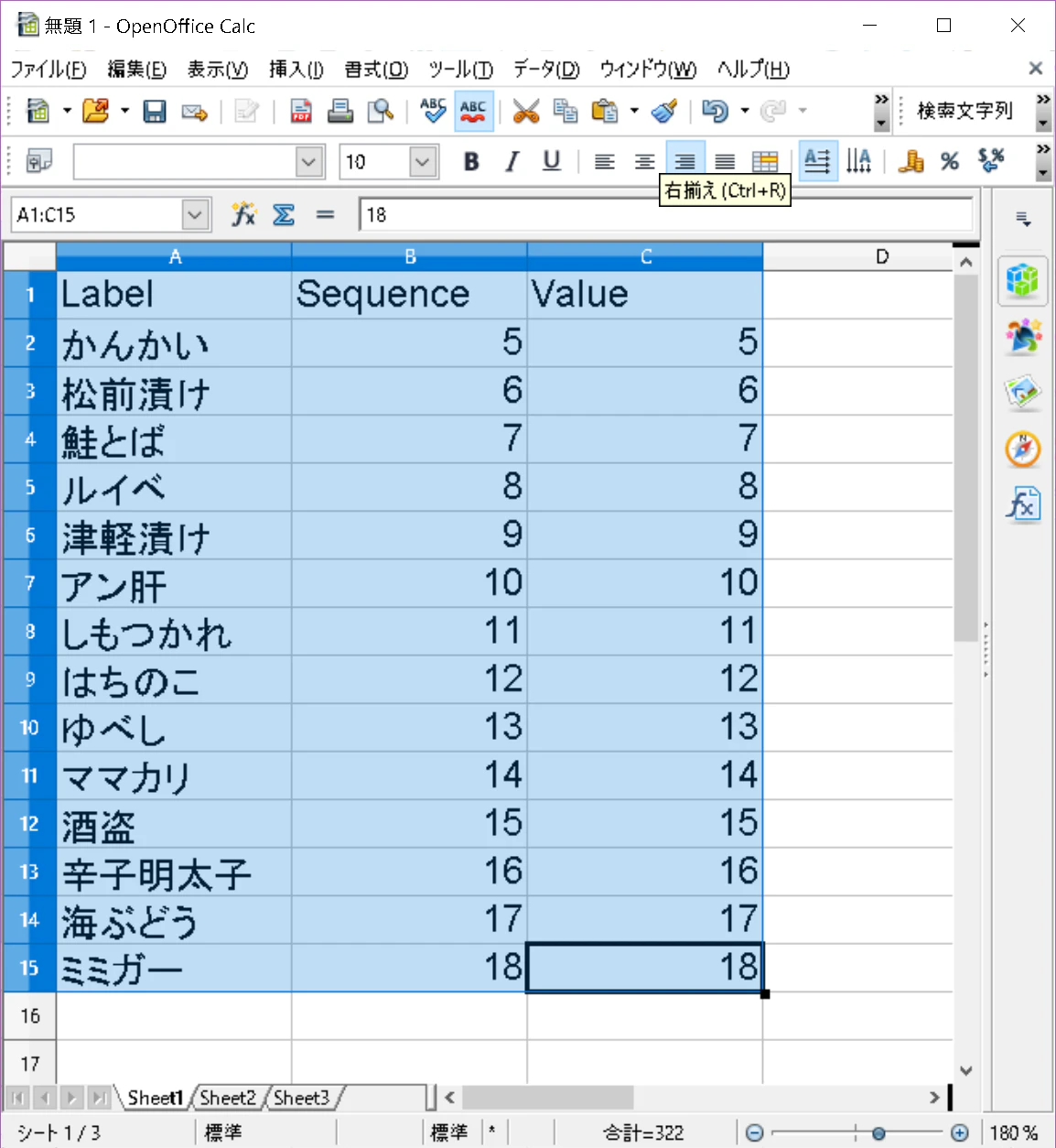Open sidebar Functions panel icon
Viewport: 1056px width, 1148px height.
pyautogui.click(x=1023, y=504)
